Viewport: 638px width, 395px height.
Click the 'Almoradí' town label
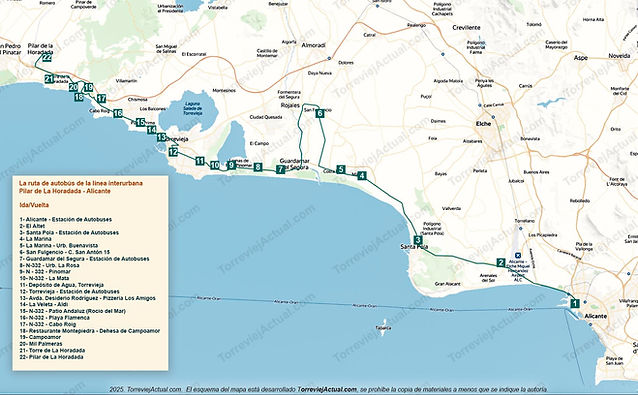tap(313, 46)
